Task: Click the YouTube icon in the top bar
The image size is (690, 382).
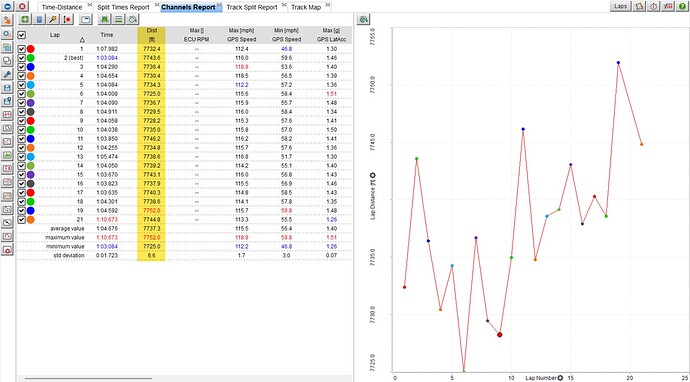Action: click(x=668, y=7)
